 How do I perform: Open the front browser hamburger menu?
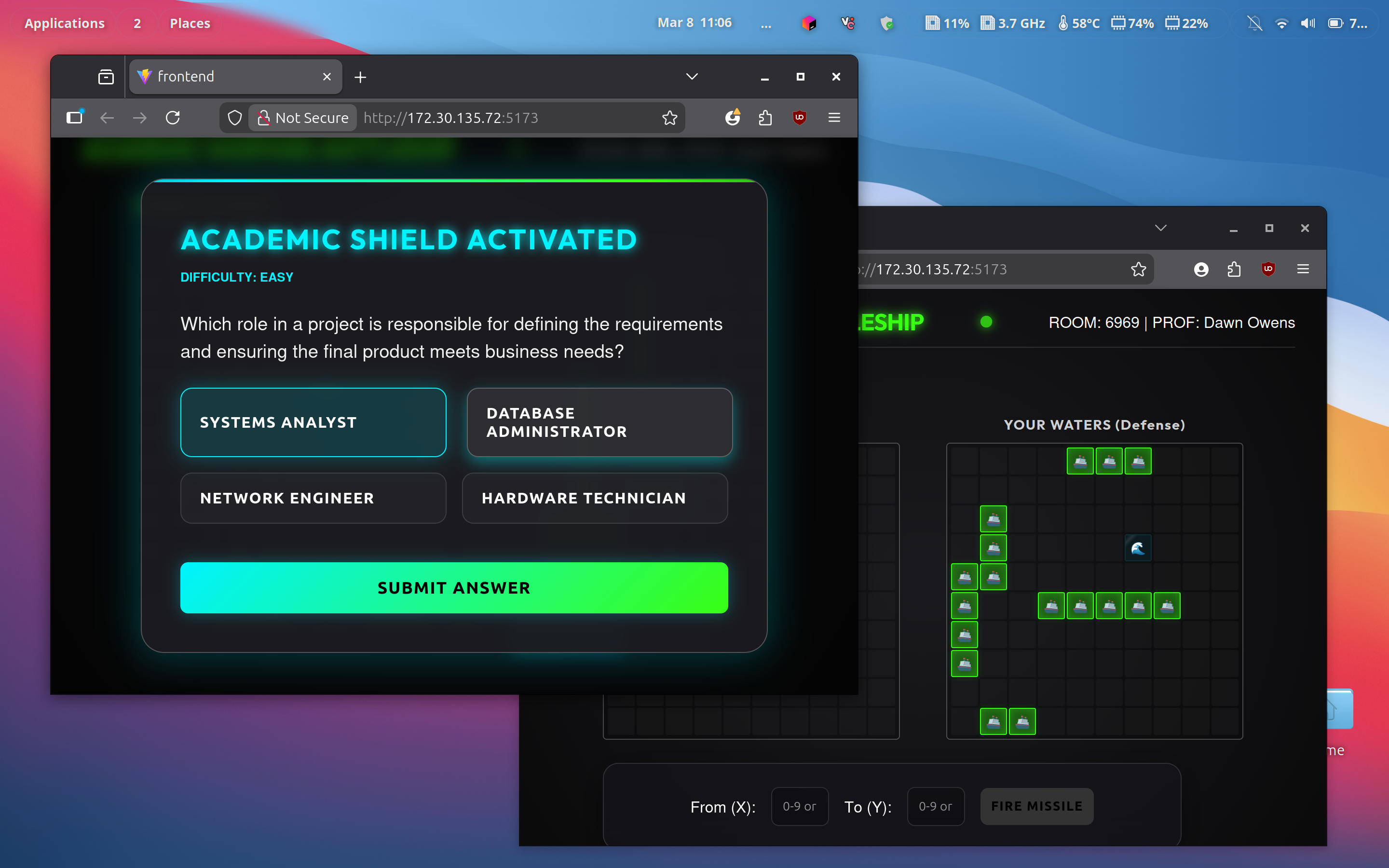click(834, 118)
